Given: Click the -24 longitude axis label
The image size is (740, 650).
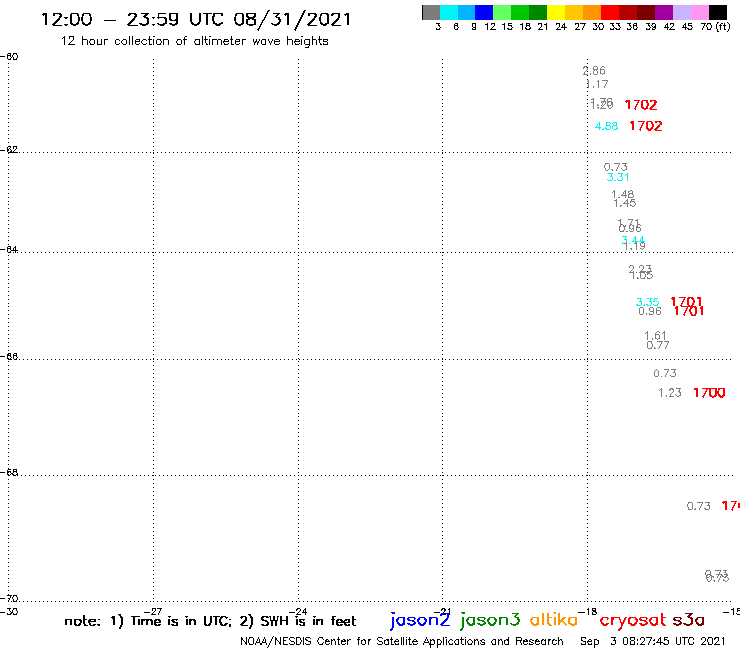Looking at the screenshot, I should (298, 612).
